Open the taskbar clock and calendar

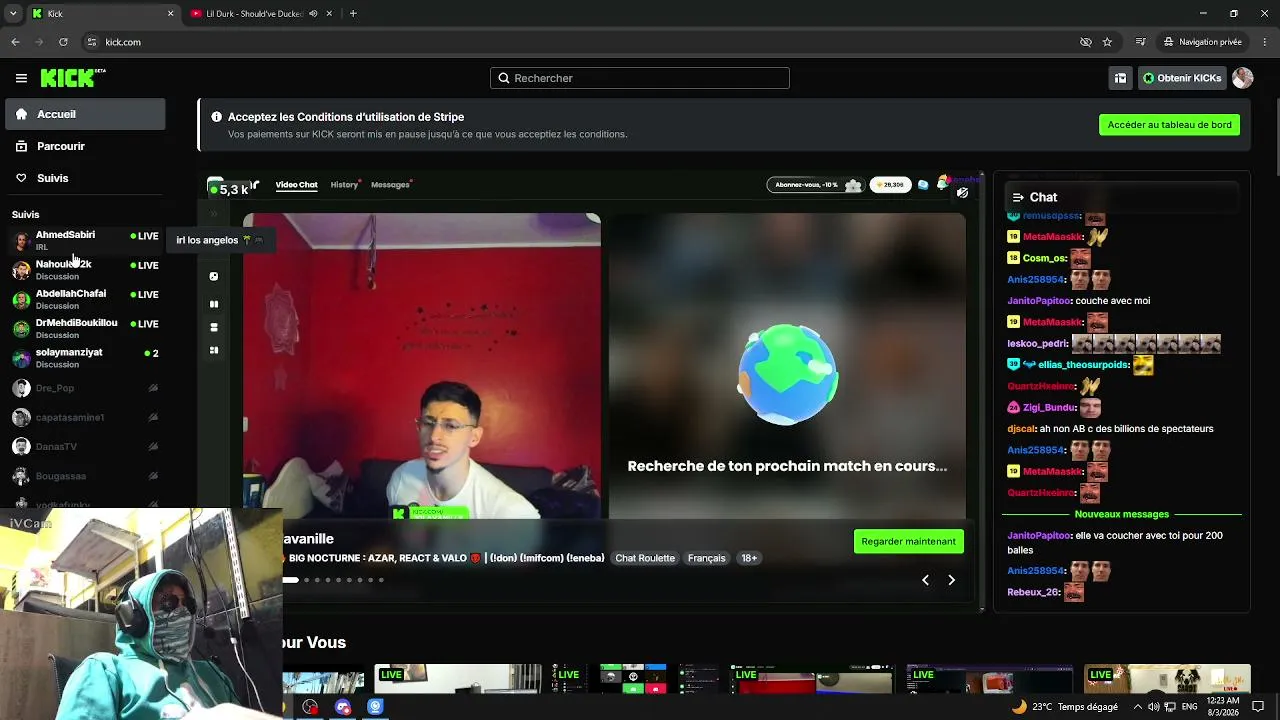[1224, 707]
